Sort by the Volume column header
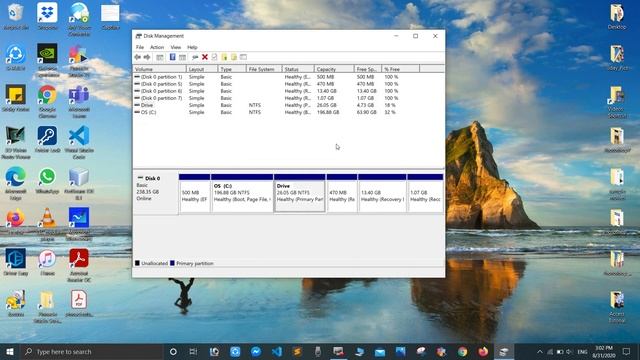This screenshot has width=640, height=360. 160,69
